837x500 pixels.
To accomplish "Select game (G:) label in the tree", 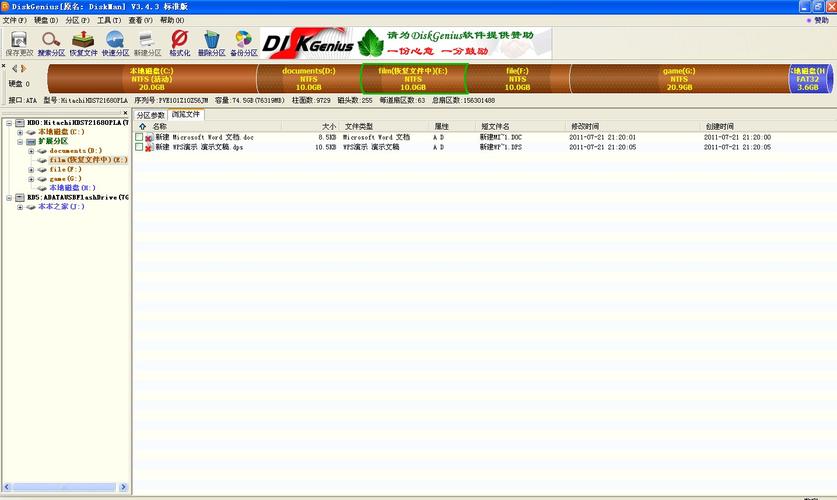I will click(x=66, y=179).
